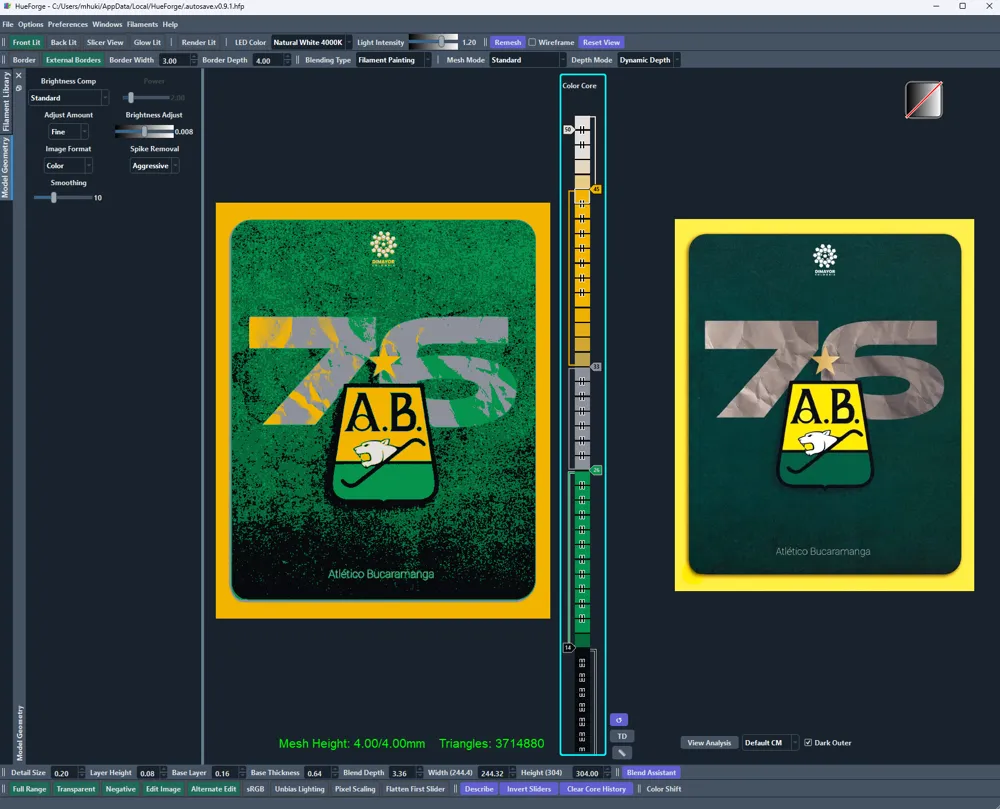Float the Model Geometry panel with undock icon
The image size is (1000, 809).
(x=18, y=88)
